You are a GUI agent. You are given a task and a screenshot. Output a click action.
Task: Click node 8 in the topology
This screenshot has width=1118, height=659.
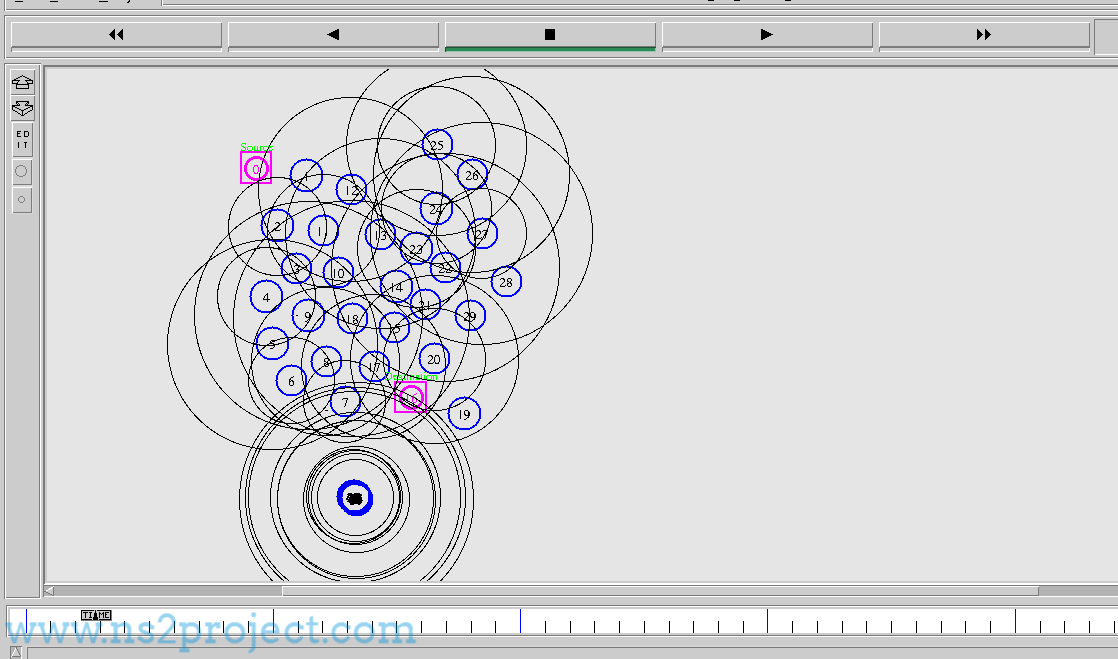[x=327, y=362]
